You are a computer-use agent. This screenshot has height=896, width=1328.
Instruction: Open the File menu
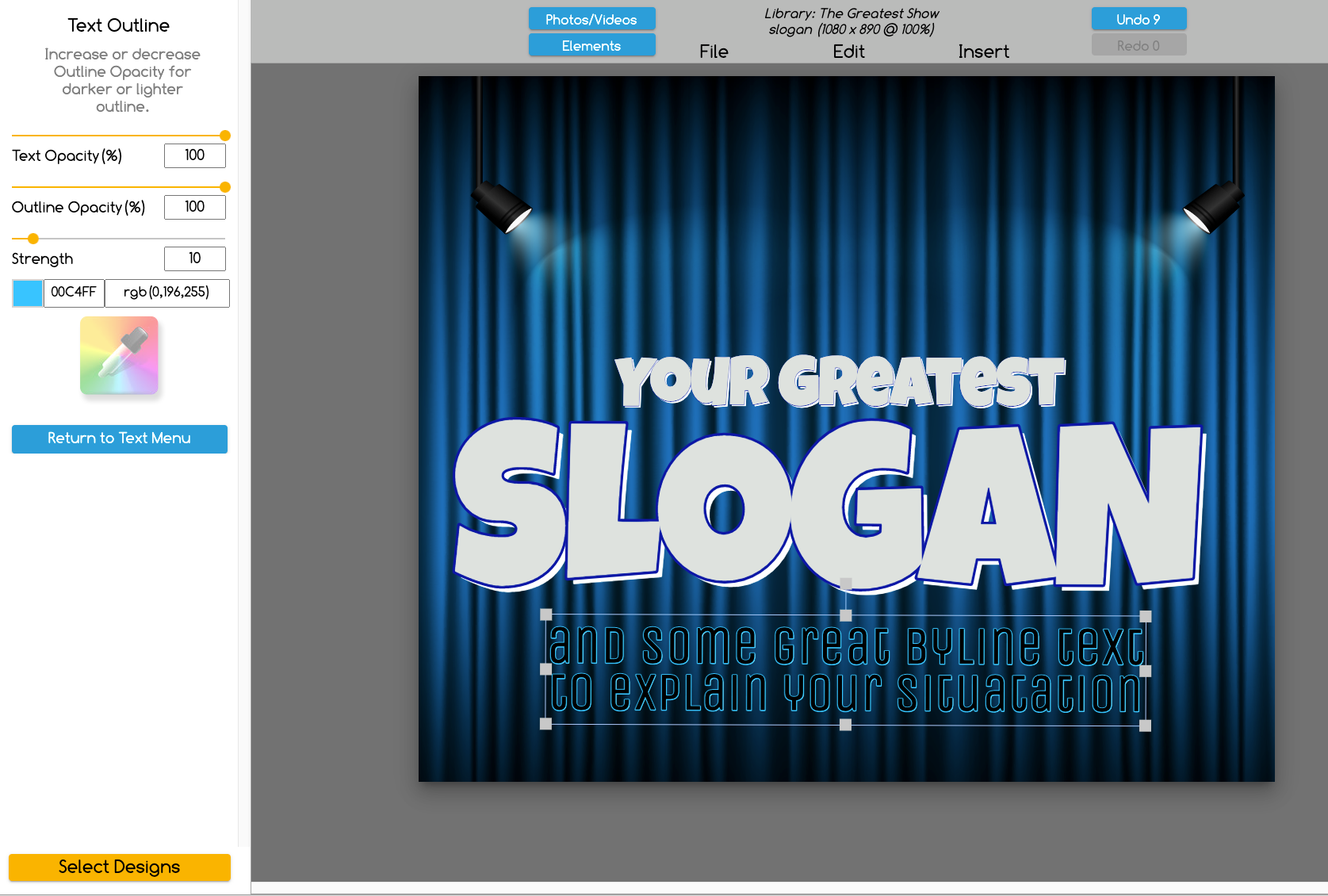click(x=713, y=52)
